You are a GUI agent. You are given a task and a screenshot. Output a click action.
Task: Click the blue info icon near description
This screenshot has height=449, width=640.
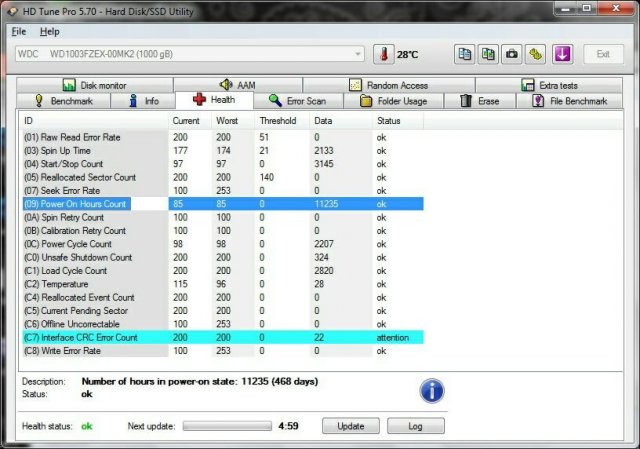(432, 390)
